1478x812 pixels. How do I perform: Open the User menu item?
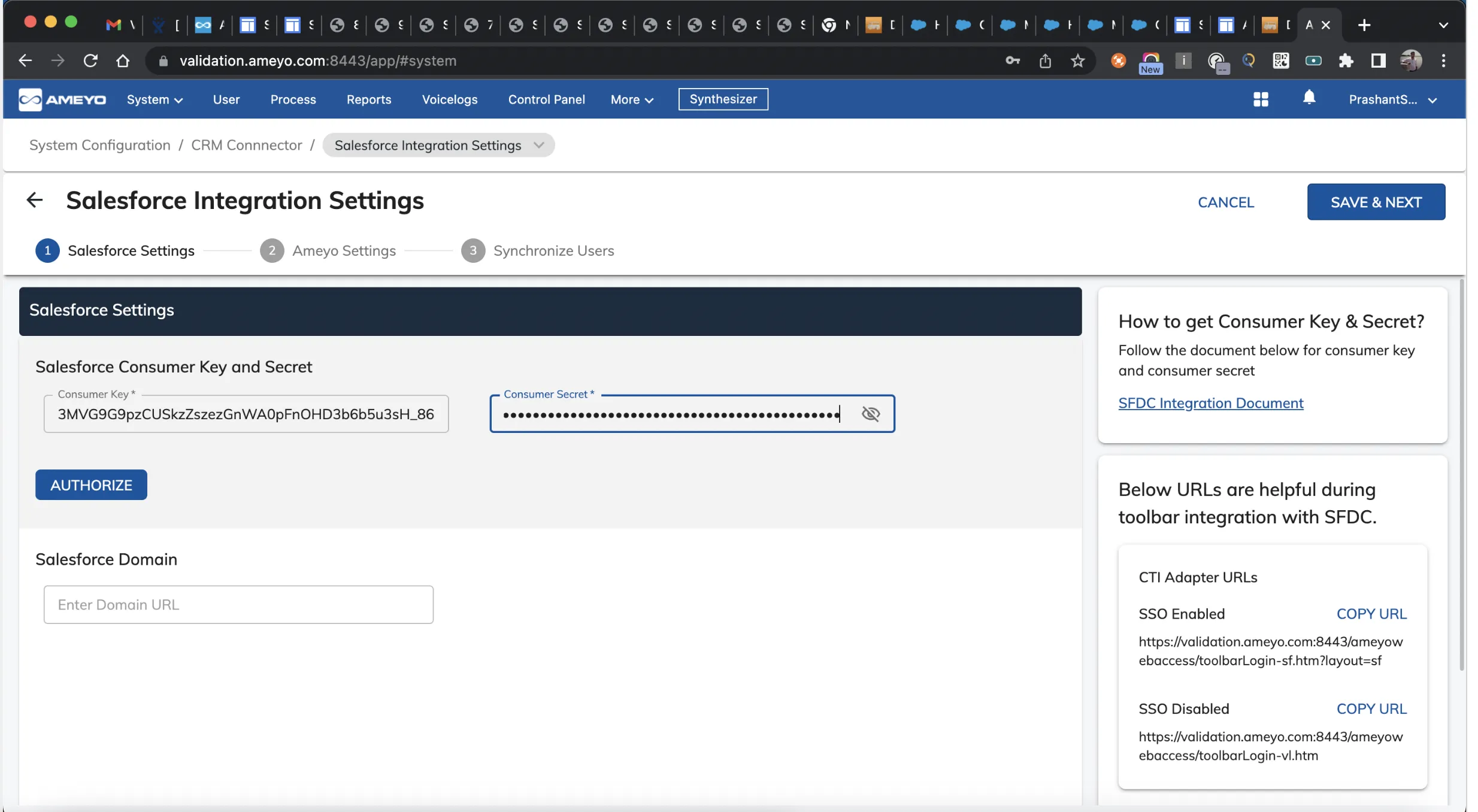226,99
